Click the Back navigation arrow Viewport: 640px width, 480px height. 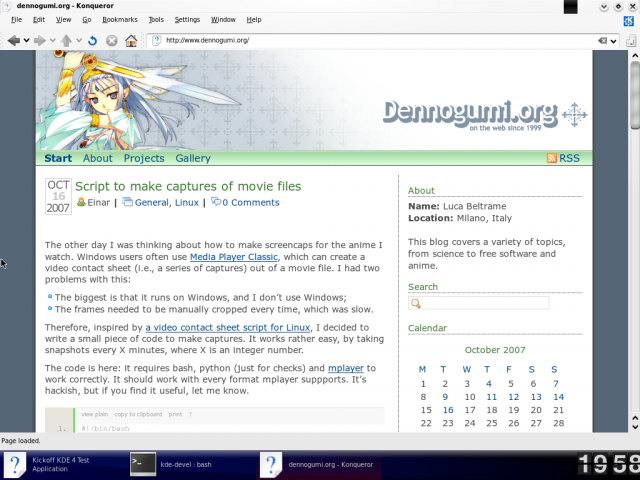[x=13, y=41]
